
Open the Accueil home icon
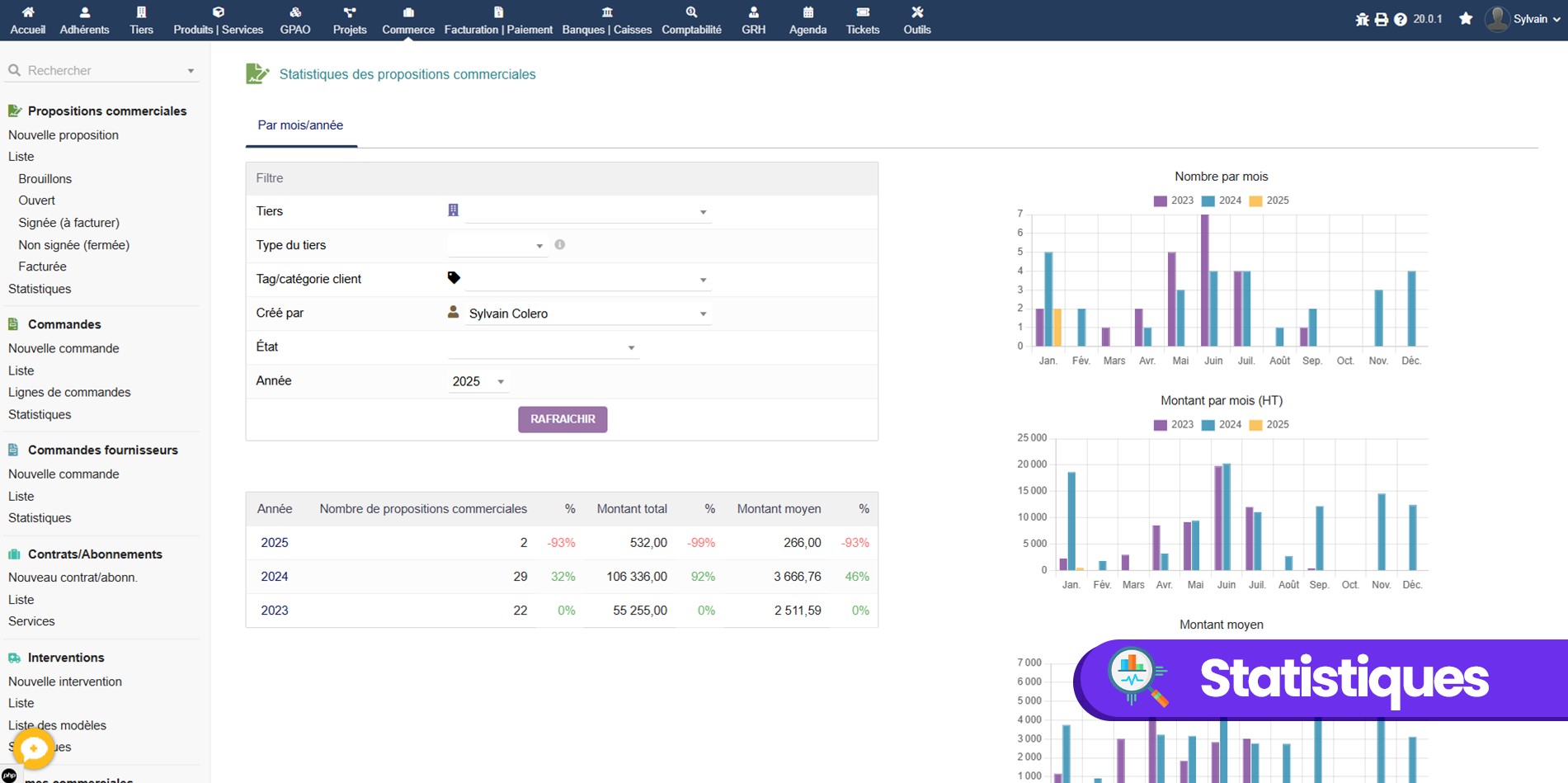tap(27, 12)
